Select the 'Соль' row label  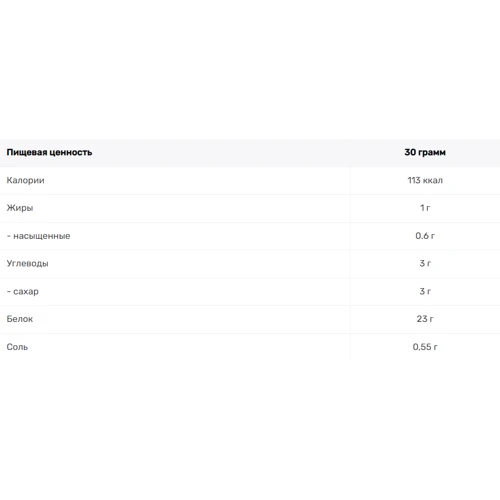pyautogui.click(x=17, y=347)
